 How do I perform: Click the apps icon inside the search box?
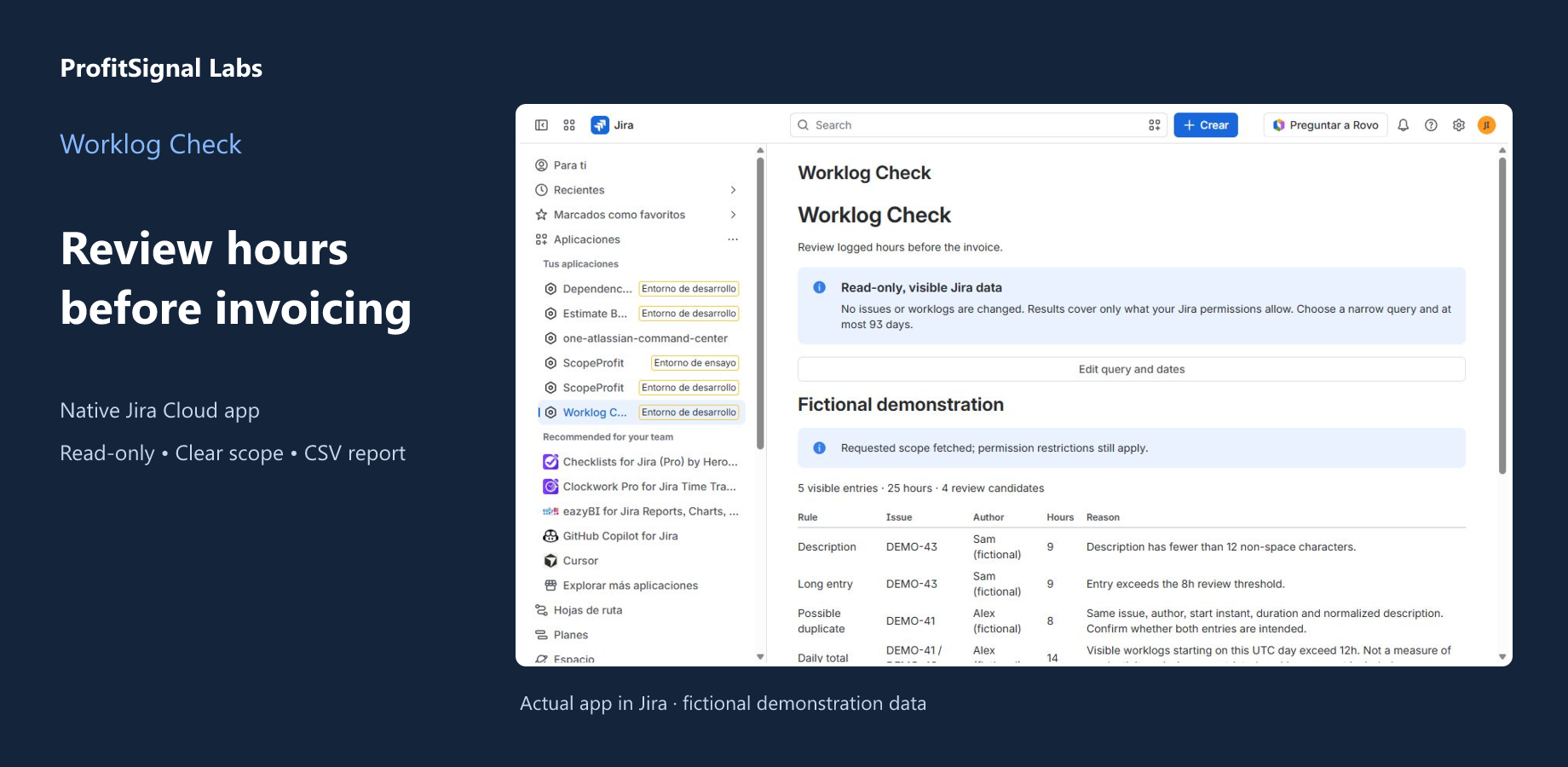[1155, 125]
